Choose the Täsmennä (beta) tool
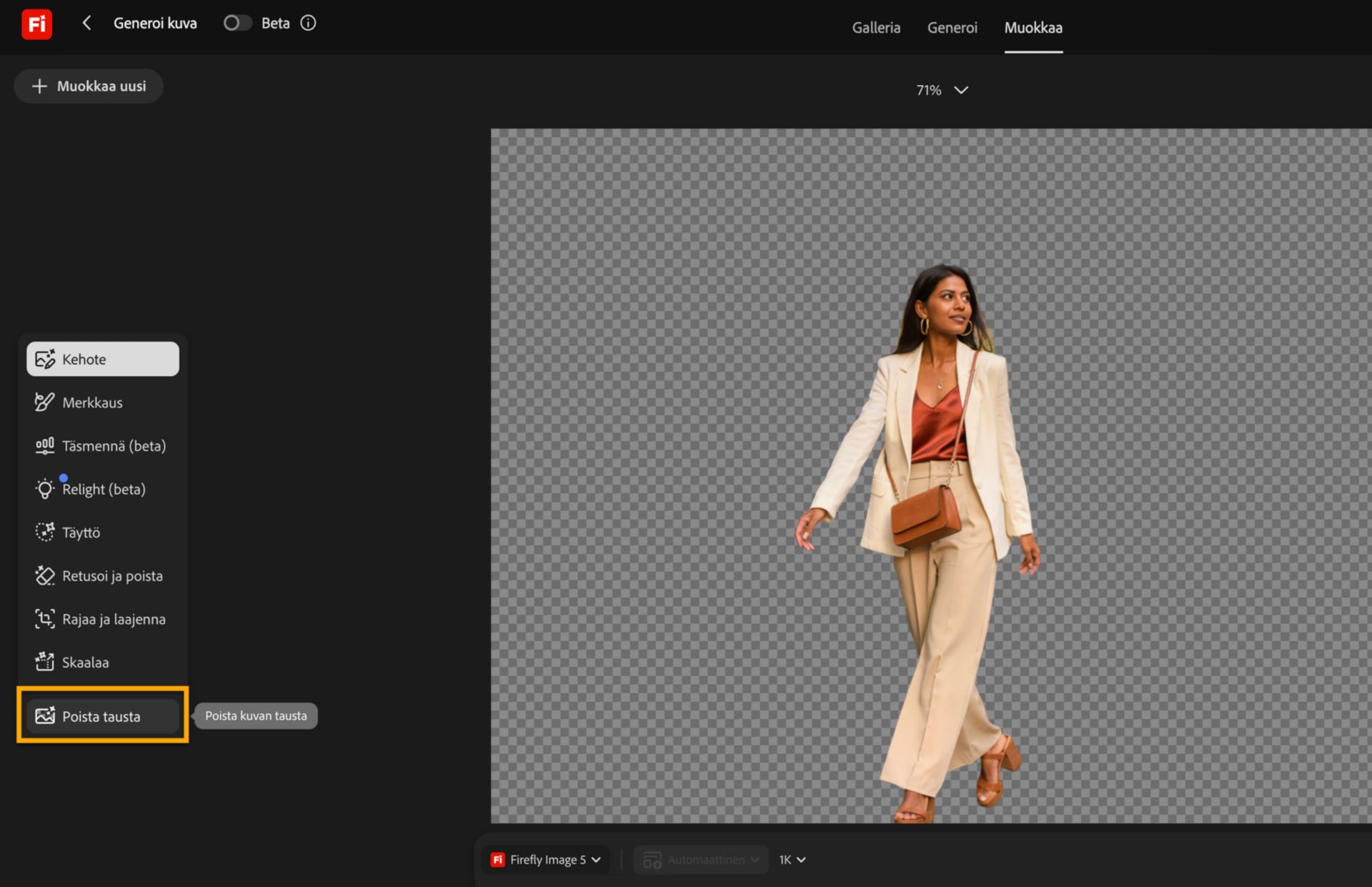Screen dimensions: 1372x887 point(103,446)
